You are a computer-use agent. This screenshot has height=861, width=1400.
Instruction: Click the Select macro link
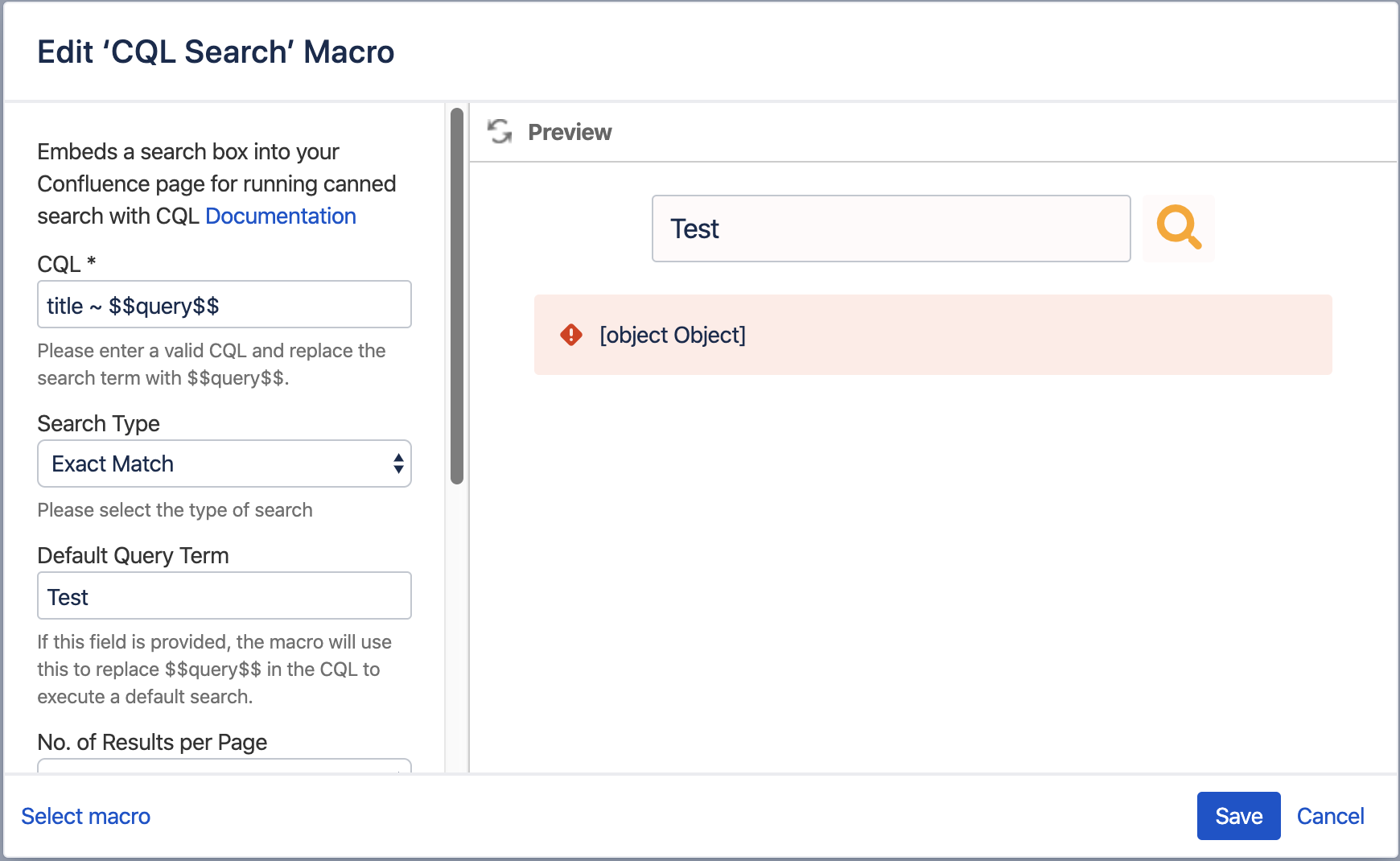coord(86,816)
